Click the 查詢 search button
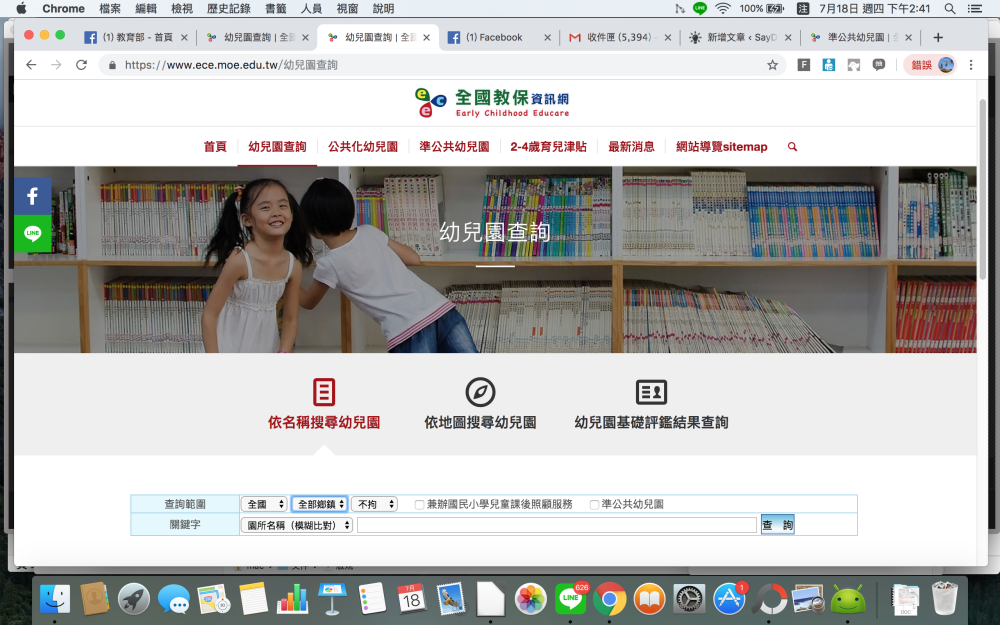This screenshot has height=625, width=1000. [777, 525]
